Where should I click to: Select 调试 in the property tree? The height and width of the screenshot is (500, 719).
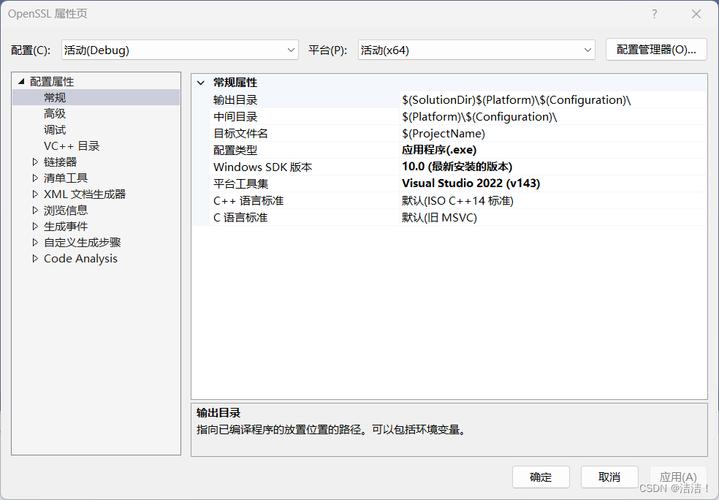pos(55,130)
